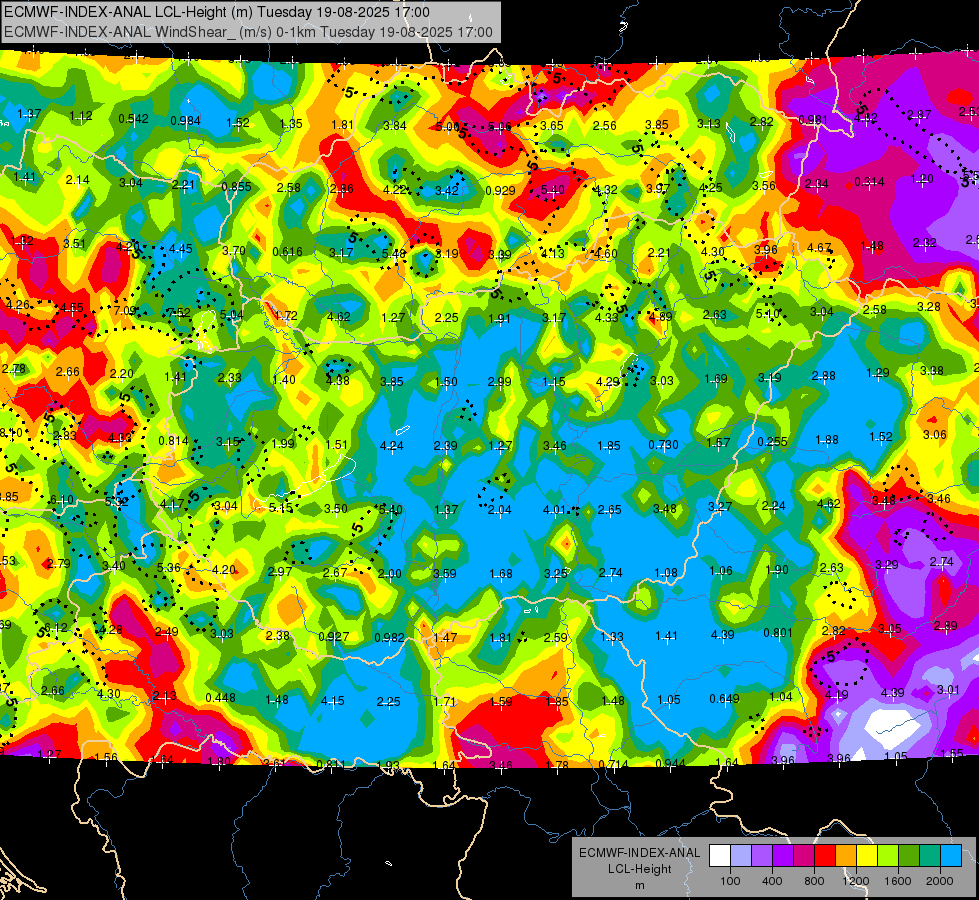
Task: Click the WindShear 0-1km title line
Action: point(248,32)
